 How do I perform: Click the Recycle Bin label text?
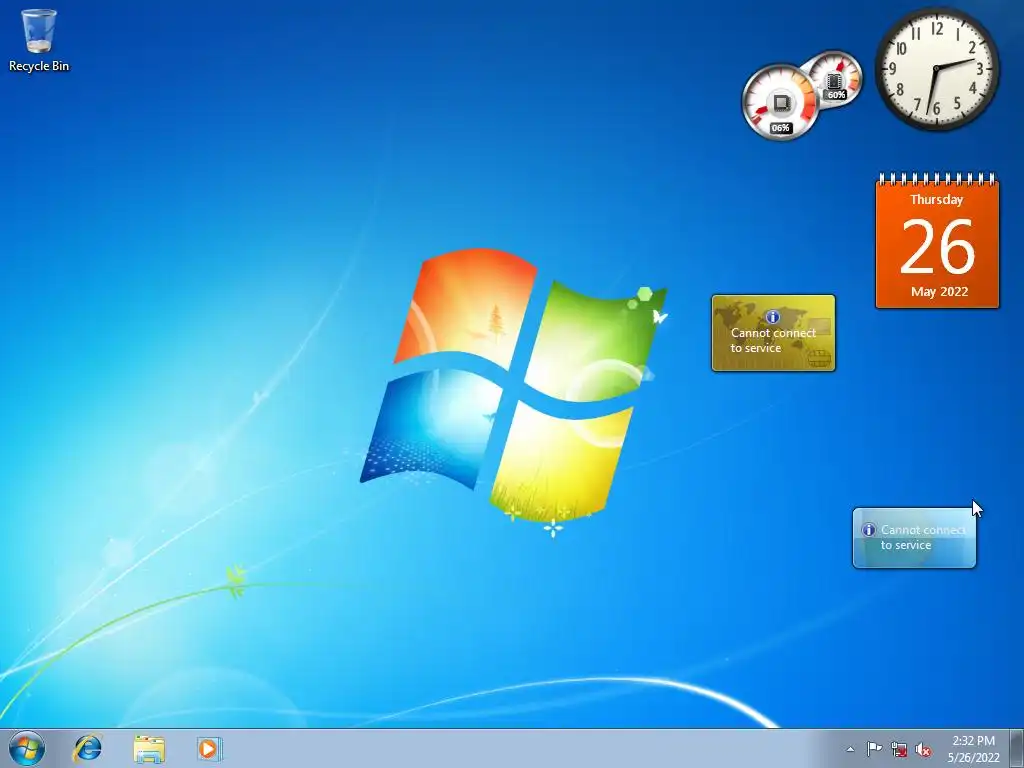pos(39,66)
